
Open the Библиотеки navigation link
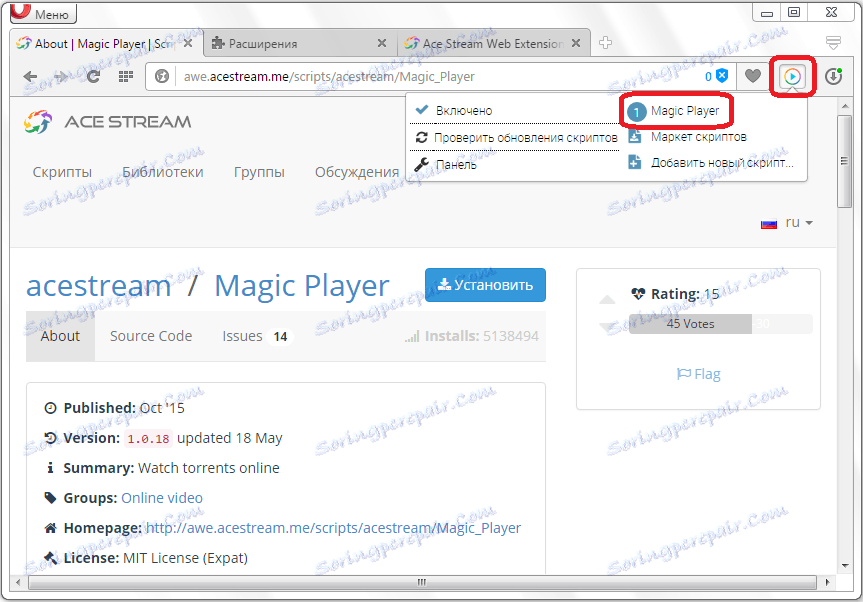(162, 172)
